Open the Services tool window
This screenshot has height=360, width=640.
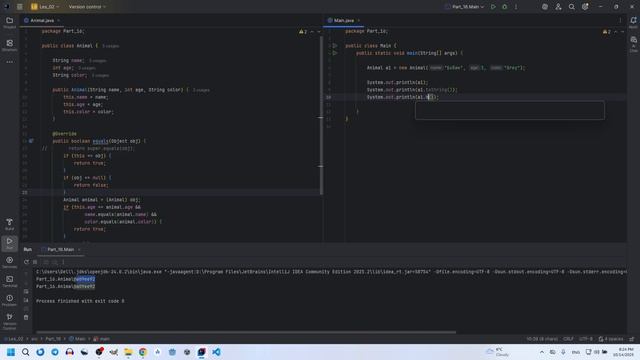9,262
